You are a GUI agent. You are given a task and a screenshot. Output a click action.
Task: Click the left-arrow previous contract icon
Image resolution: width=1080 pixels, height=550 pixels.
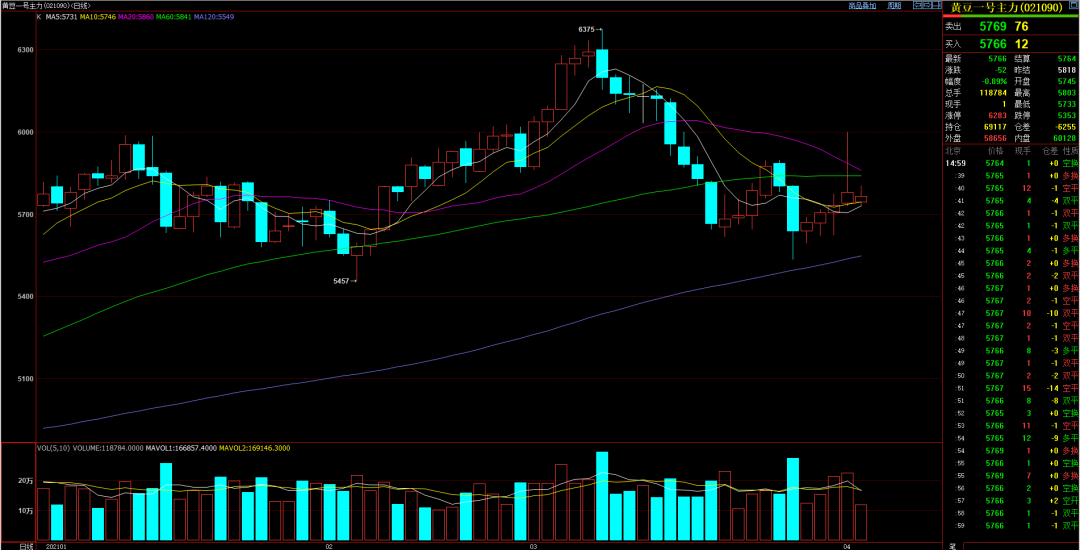pyautogui.click(x=917, y=5)
